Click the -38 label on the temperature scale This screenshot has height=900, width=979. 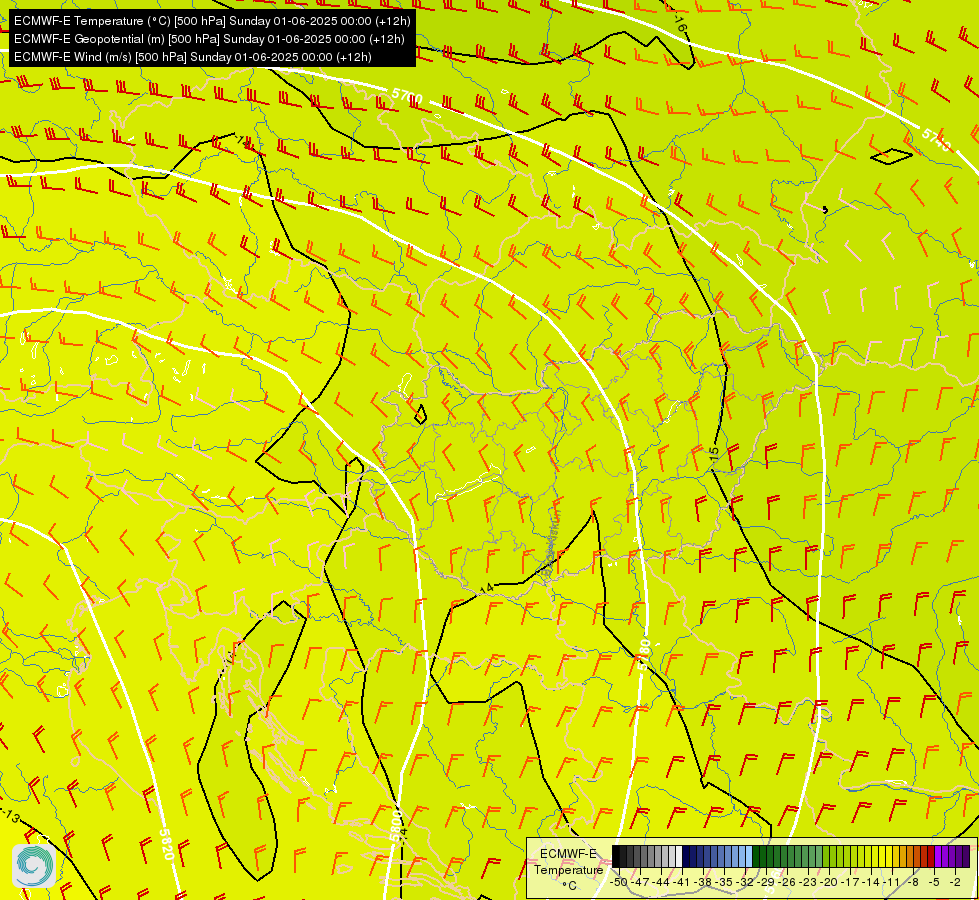(702, 882)
